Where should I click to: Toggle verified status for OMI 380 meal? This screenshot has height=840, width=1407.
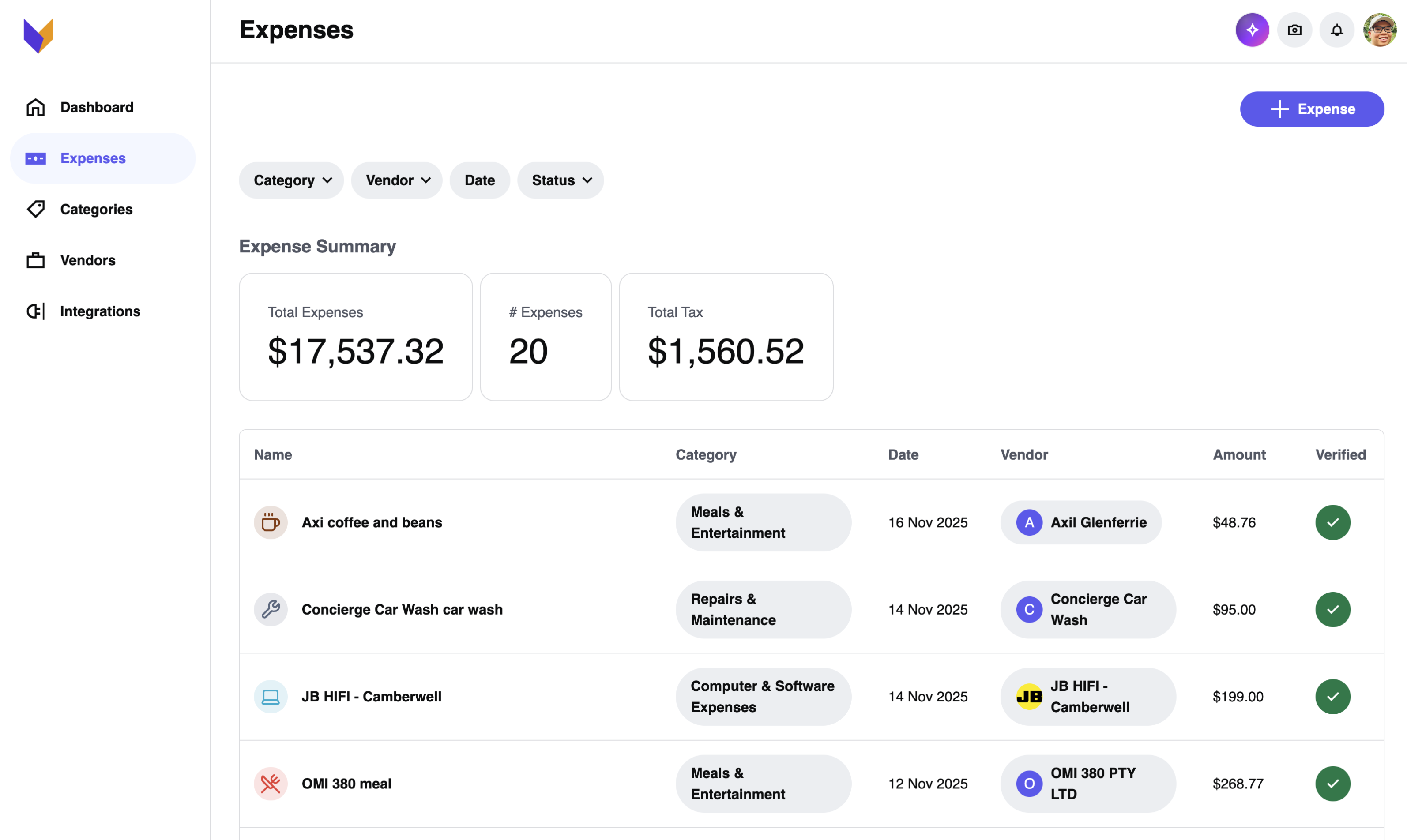(x=1332, y=784)
